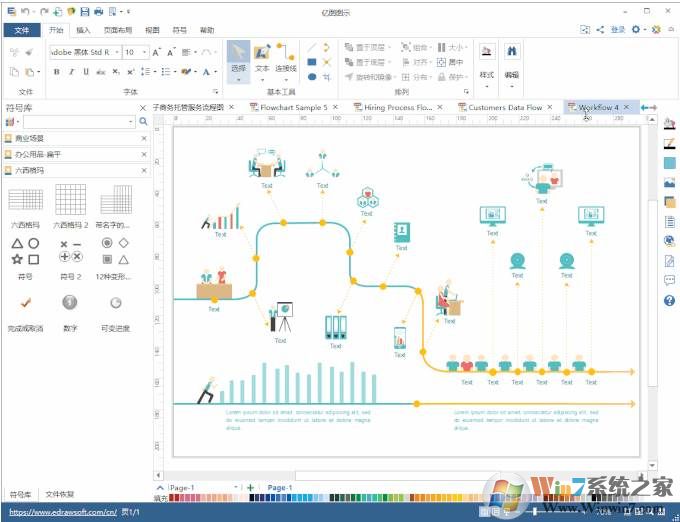Click the 样式 style icon
Image resolution: width=680 pixels, height=522 pixels.
pyautogui.click(x=487, y=51)
